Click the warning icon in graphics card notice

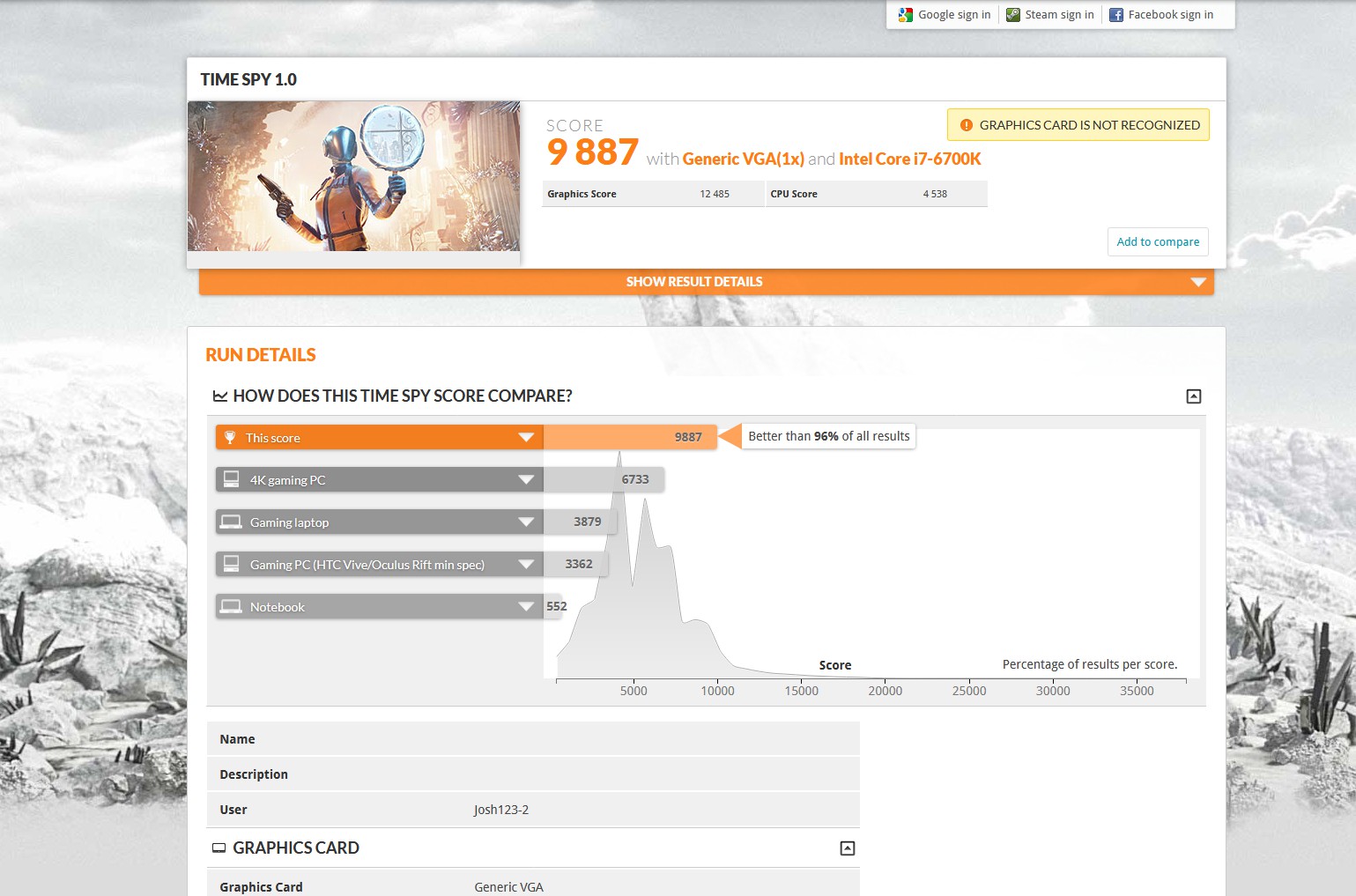point(967,125)
